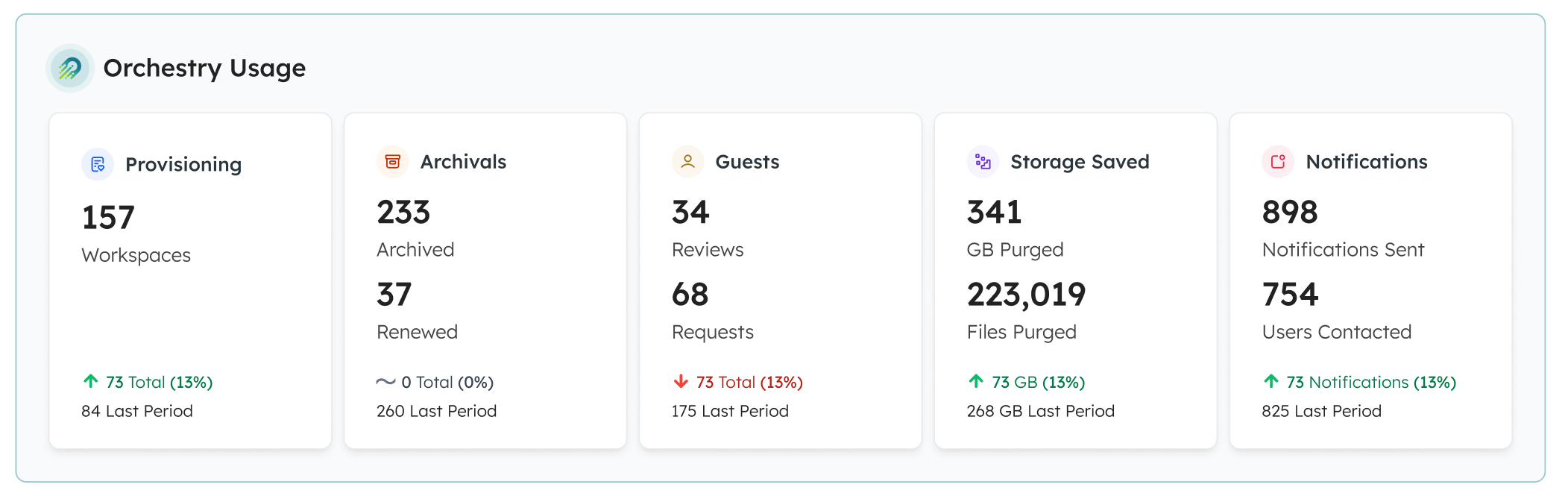The height and width of the screenshot is (496, 1568).
Task: Click the red down arrow in Guests card
Action: point(681,382)
